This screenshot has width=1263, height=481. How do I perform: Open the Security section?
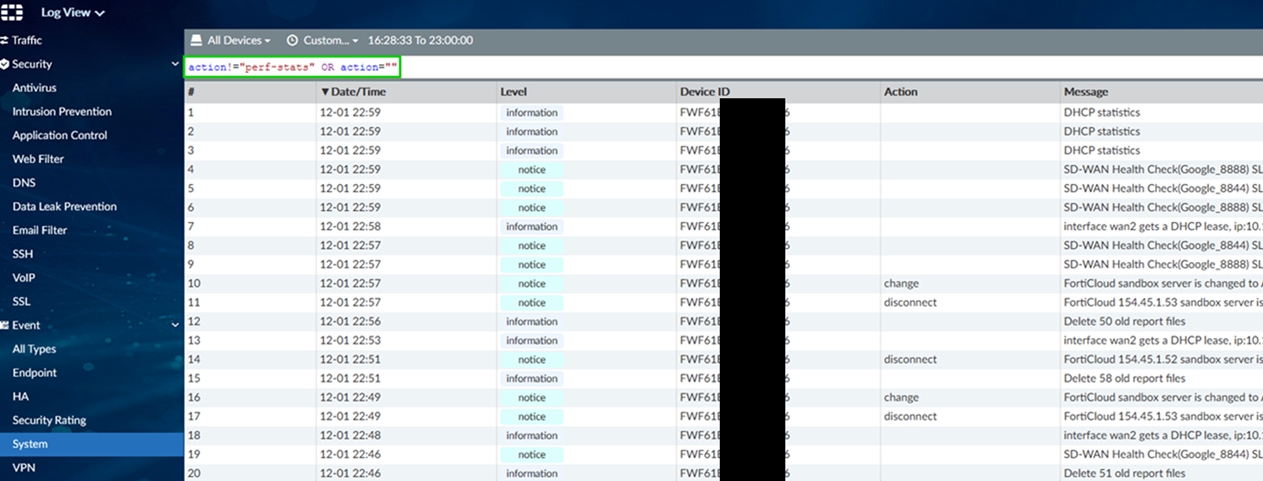click(x=32, y=64)
